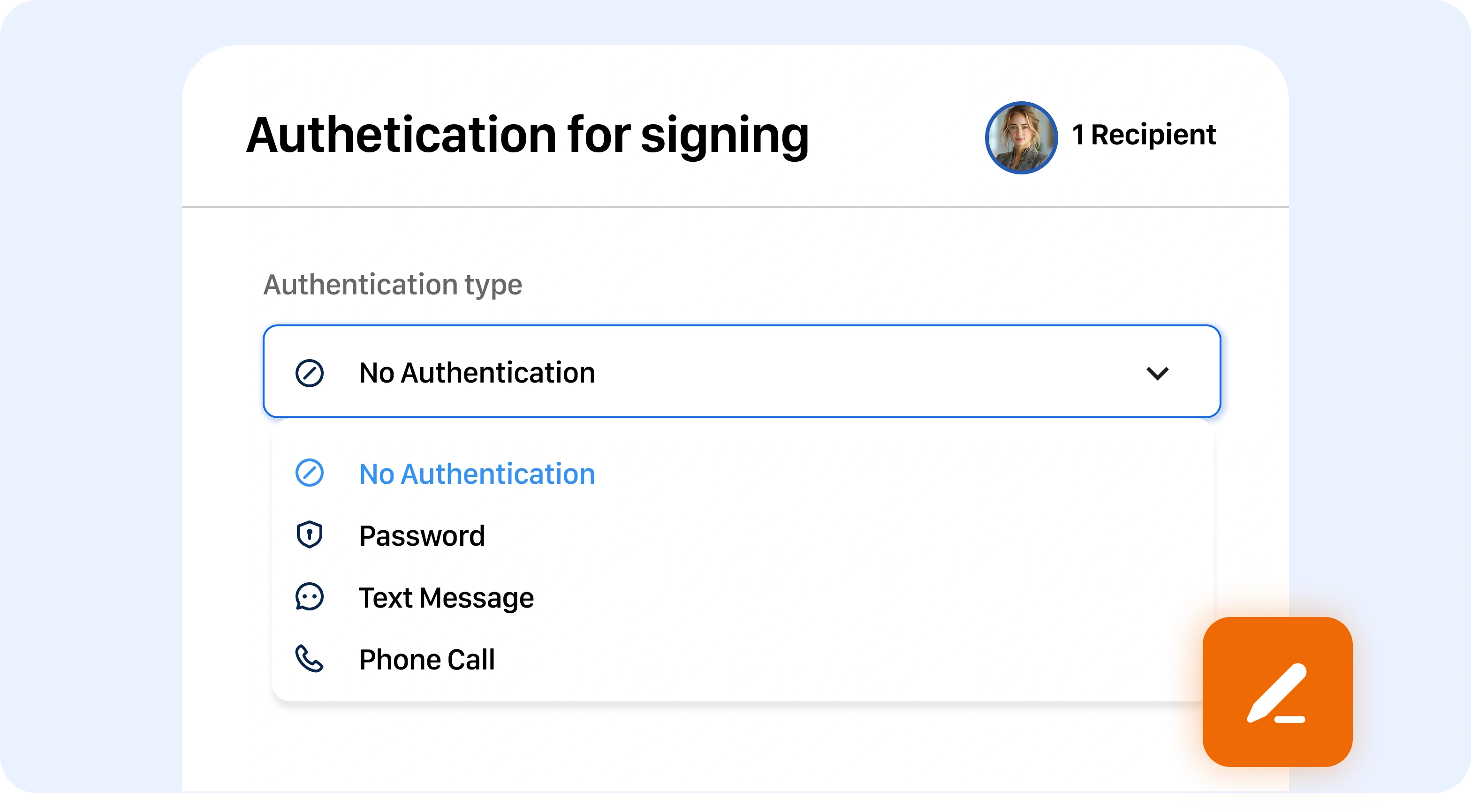
Task: Click the Authentication type combo box field
Action: pyautogui.click(x=743, y=371)
